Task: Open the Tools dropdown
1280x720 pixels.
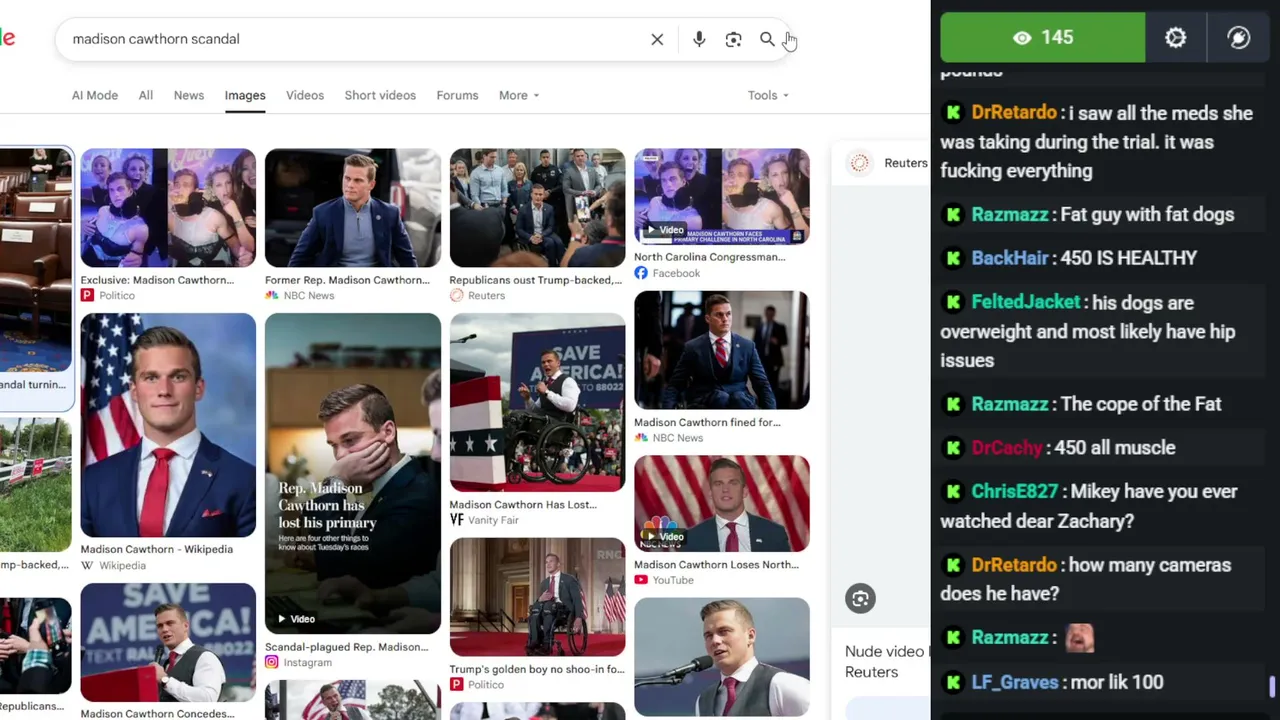Action: pyautogui.click(x=768, y=95)
